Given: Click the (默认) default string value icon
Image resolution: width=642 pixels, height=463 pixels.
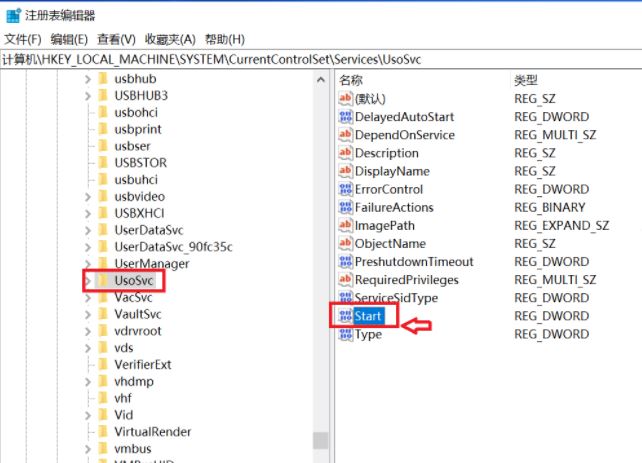Looking at the screenshot, I should 345,98.
